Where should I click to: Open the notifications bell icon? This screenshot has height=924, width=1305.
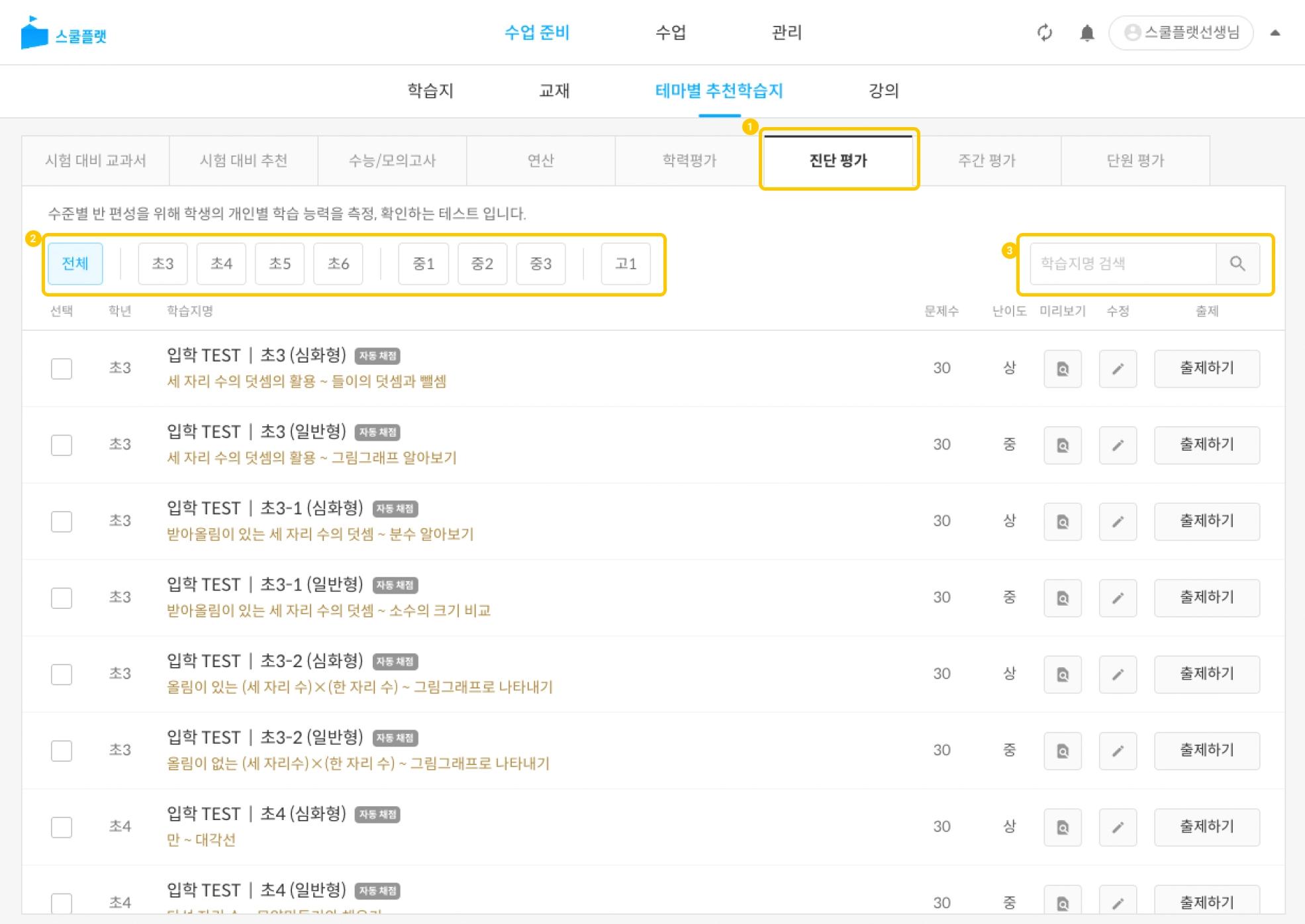pyautogui.click(x=1087, y=32)
